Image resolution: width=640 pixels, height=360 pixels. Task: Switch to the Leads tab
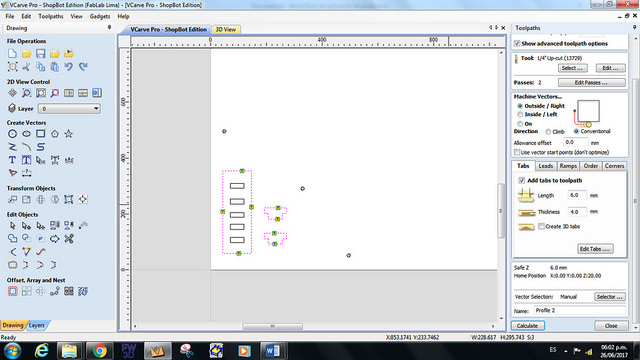[545, 166]
